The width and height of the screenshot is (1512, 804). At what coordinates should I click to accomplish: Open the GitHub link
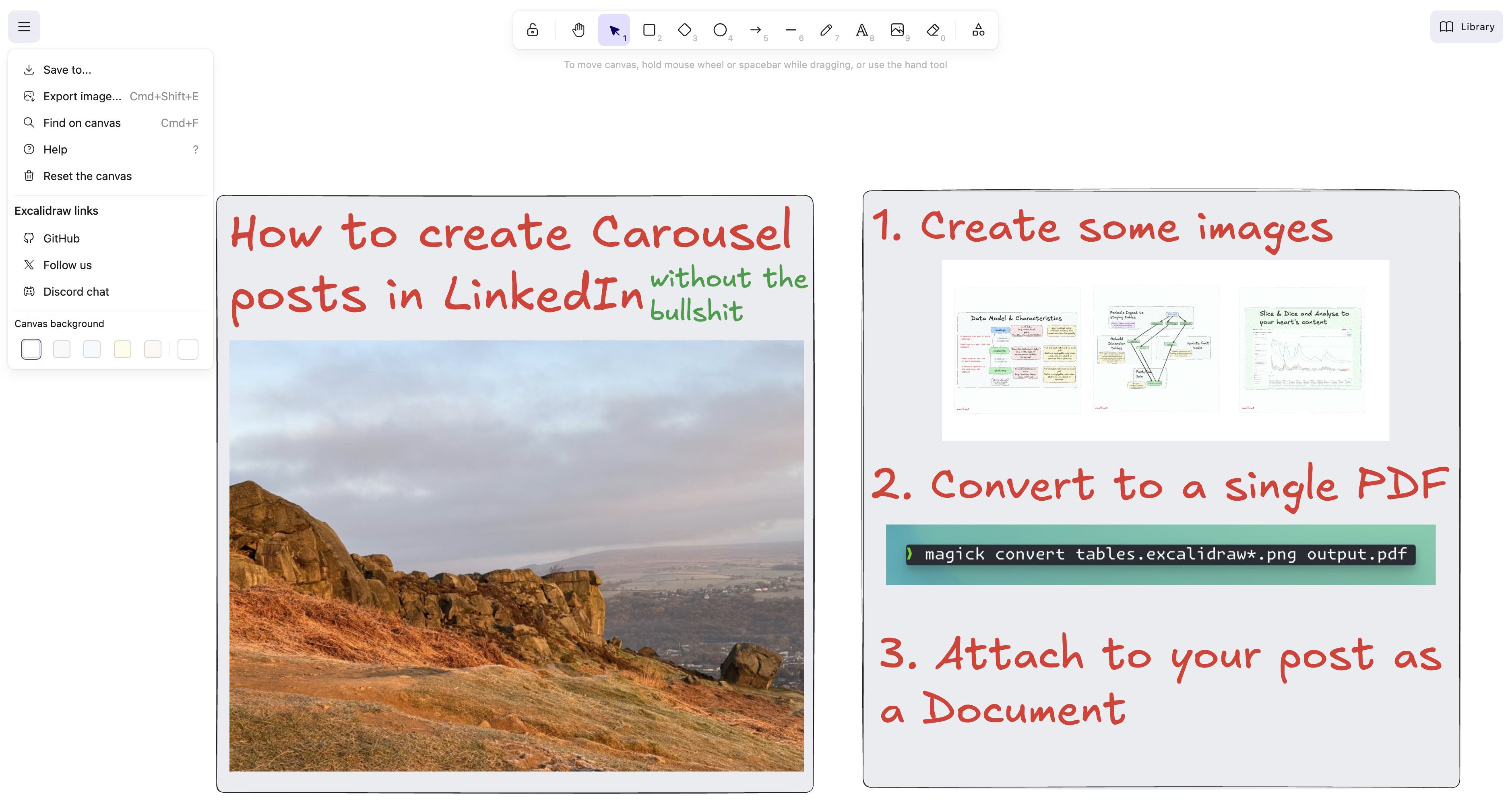pyautogui.click(x=61, y=238)
